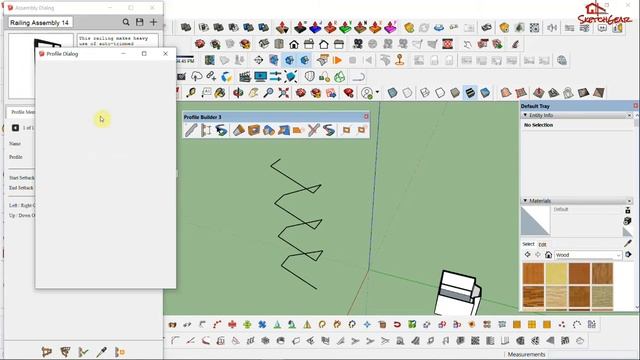Open the Profile Builder 3 assembly posts tool
This screenshot has width=640, height=360.
pos(206,130)
